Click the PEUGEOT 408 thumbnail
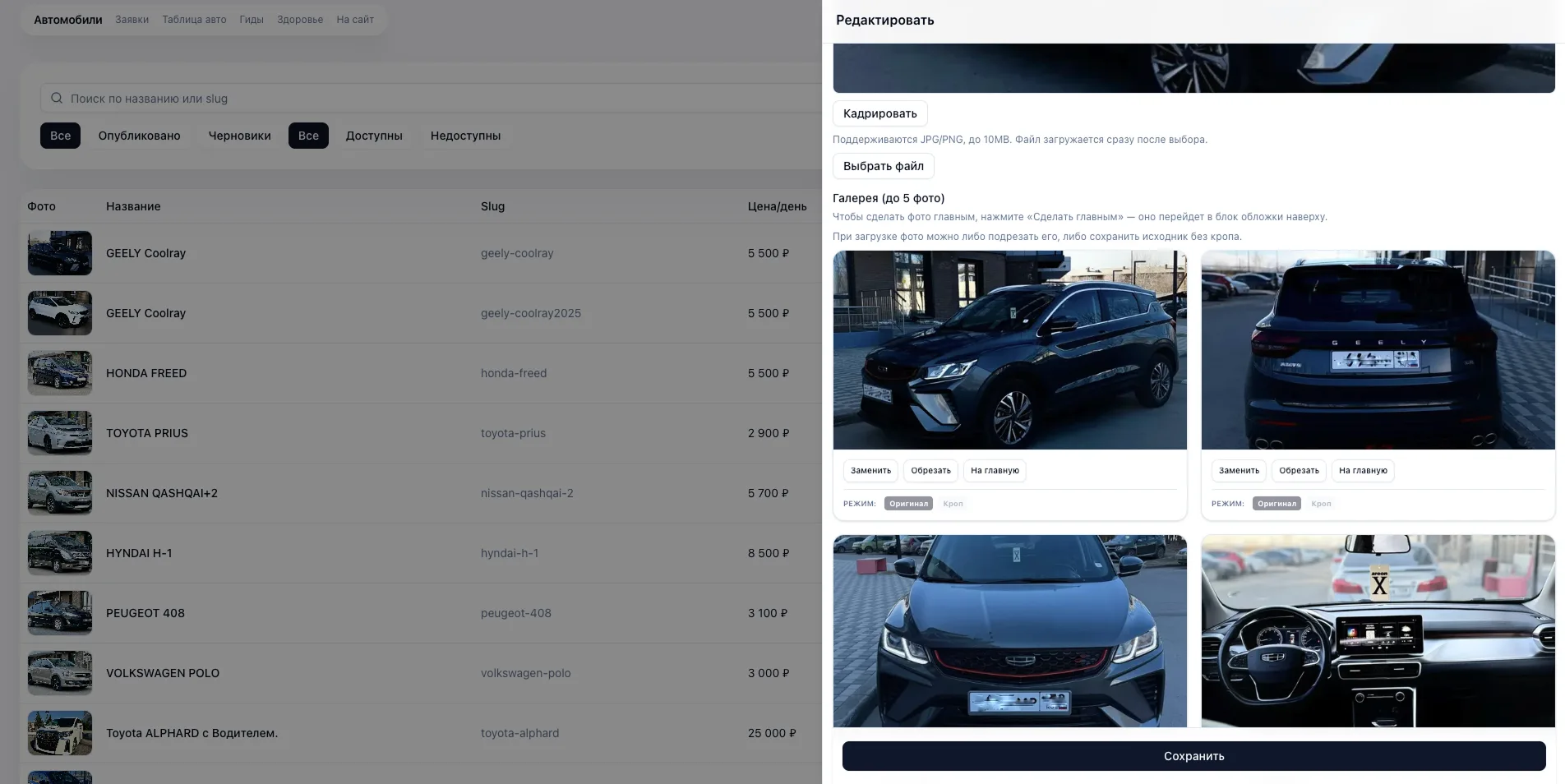 click(x=60, y=613)
